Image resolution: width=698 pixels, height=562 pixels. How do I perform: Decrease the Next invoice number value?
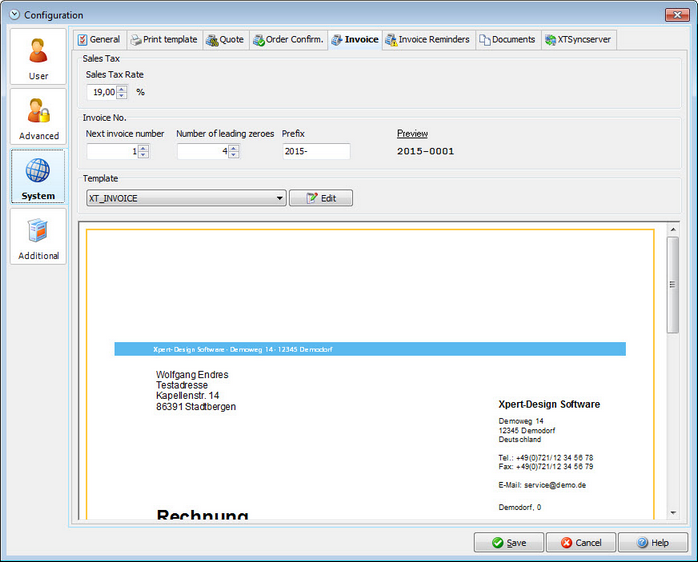(x=143, y=155)
